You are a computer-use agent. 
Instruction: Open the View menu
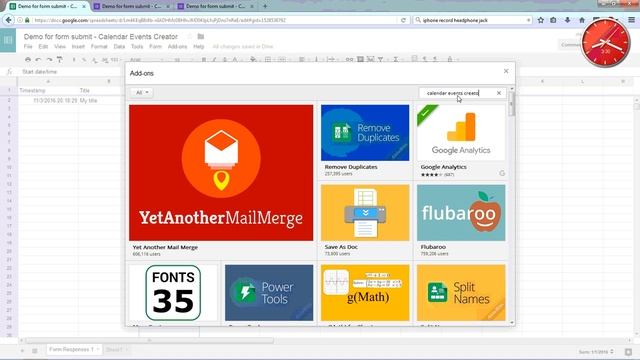(x=60, y=47)
